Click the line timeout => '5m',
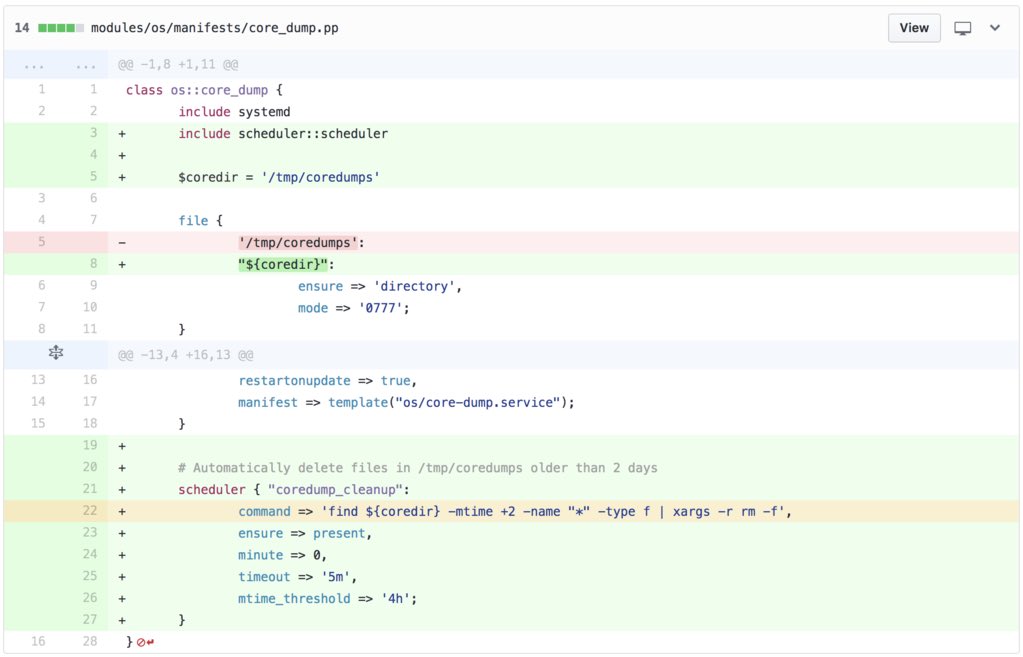This screenshot has width=1023, height=657. pos(298,577)
